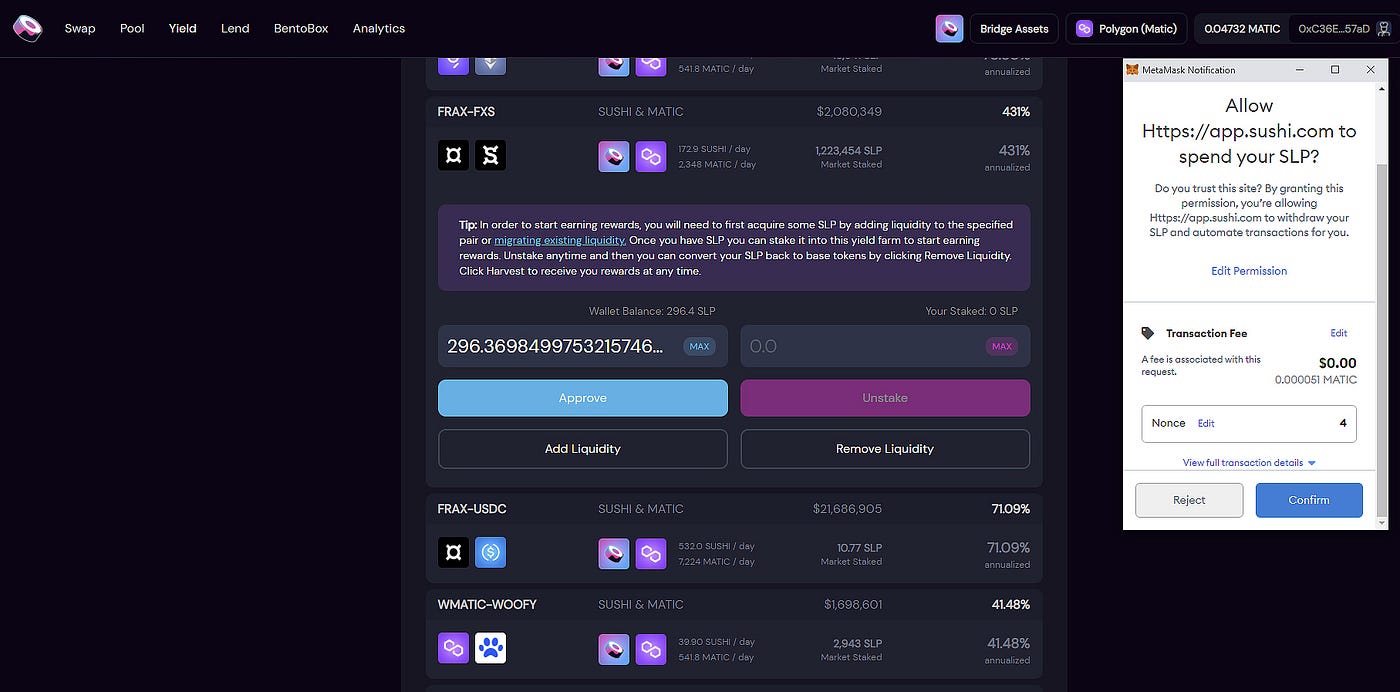Maximize the MetaMask Notification window

pos(1335,70)
